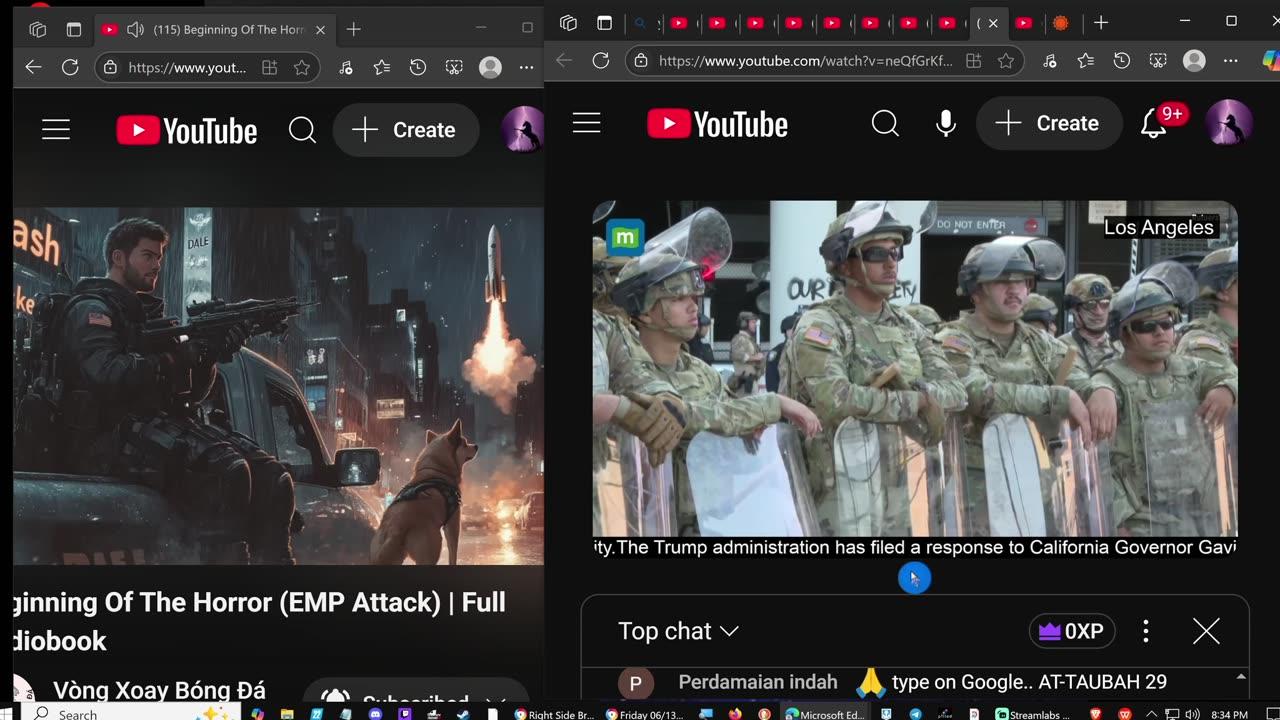Open a new tab in left Edge window
1280x720 pixels.
tap(353, 30)
